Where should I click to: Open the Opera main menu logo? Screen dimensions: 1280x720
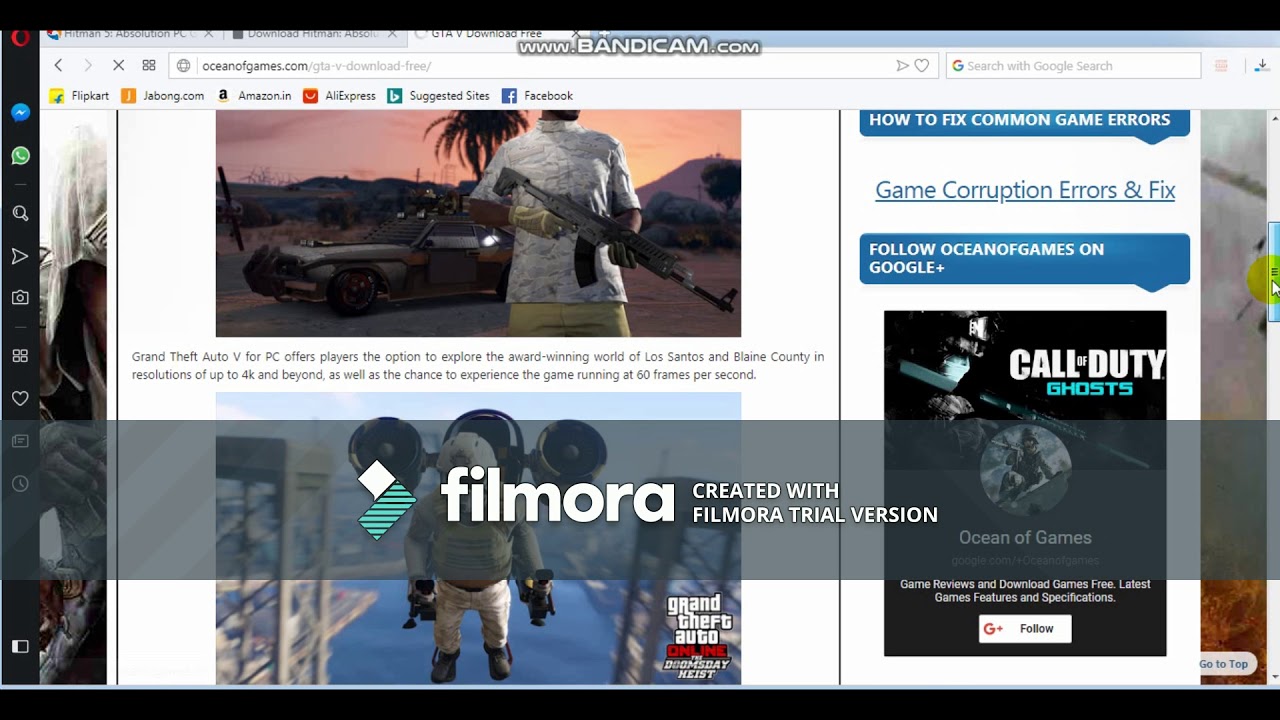pyautogui.click(x=20, y=38)
